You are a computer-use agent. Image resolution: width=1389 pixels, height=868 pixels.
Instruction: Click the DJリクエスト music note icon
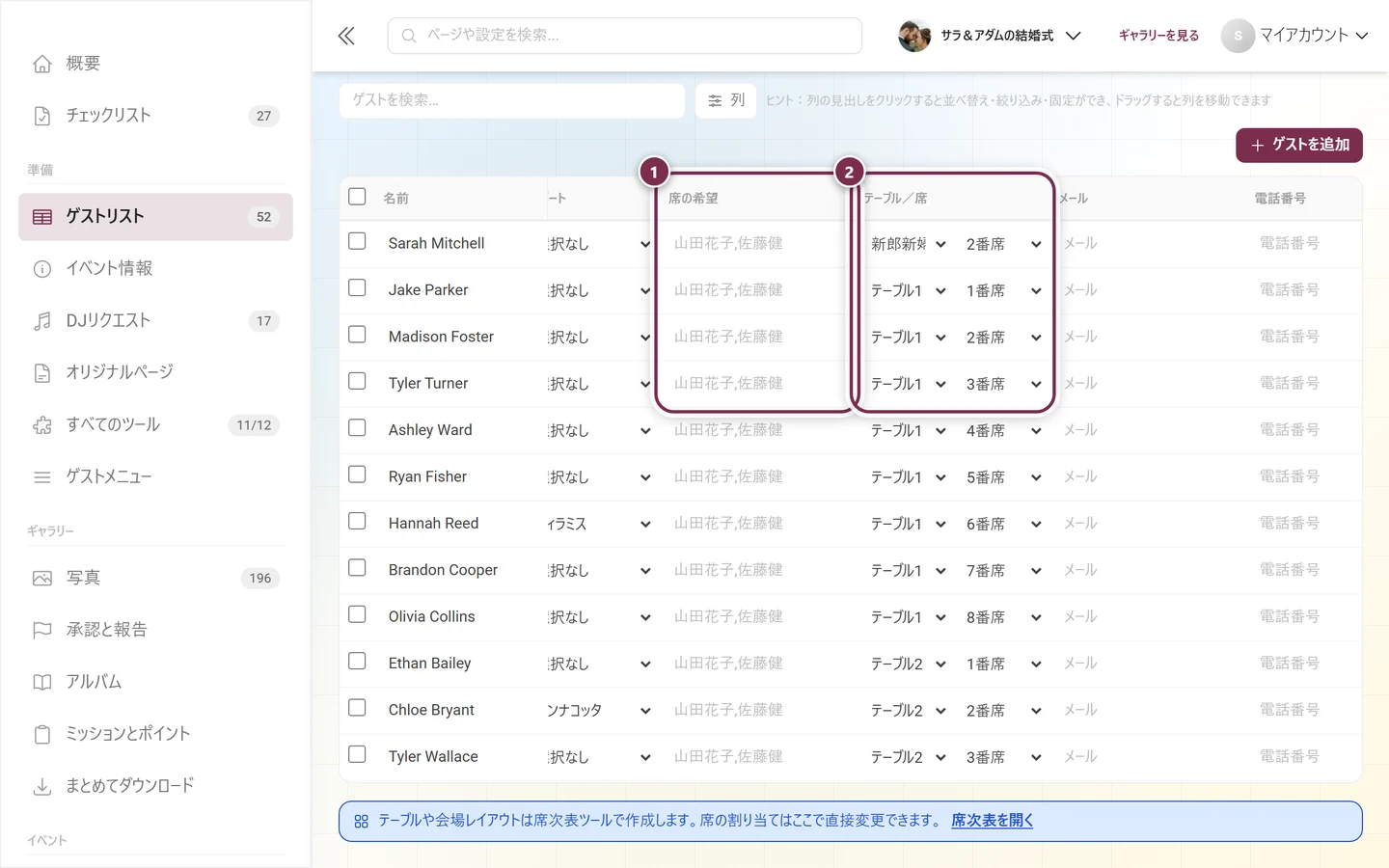click(42, 321)
